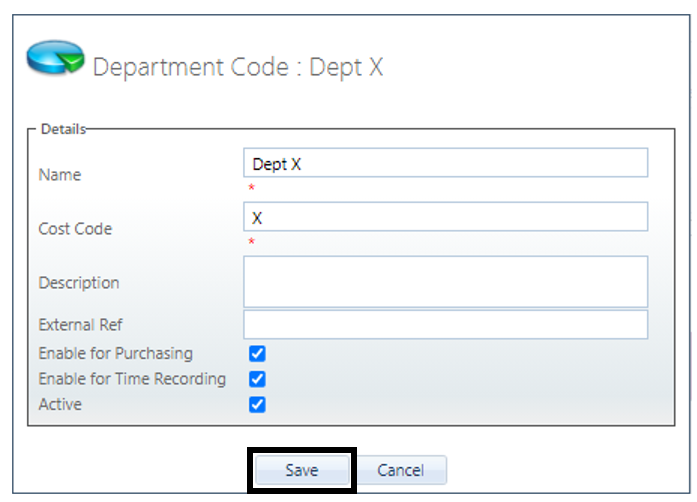Toggle Enable for Time Recording checkbox

pyautogui.click(x=257, y=379)
